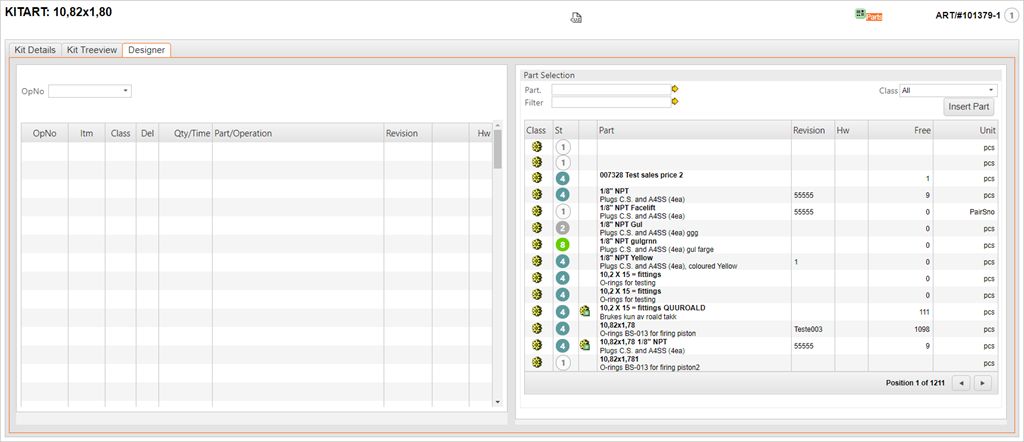This screenshot has height=442, width=1024.
Task: Click green status 8 badge for NPT gulgrnn
Action: [x=563, y=245]
